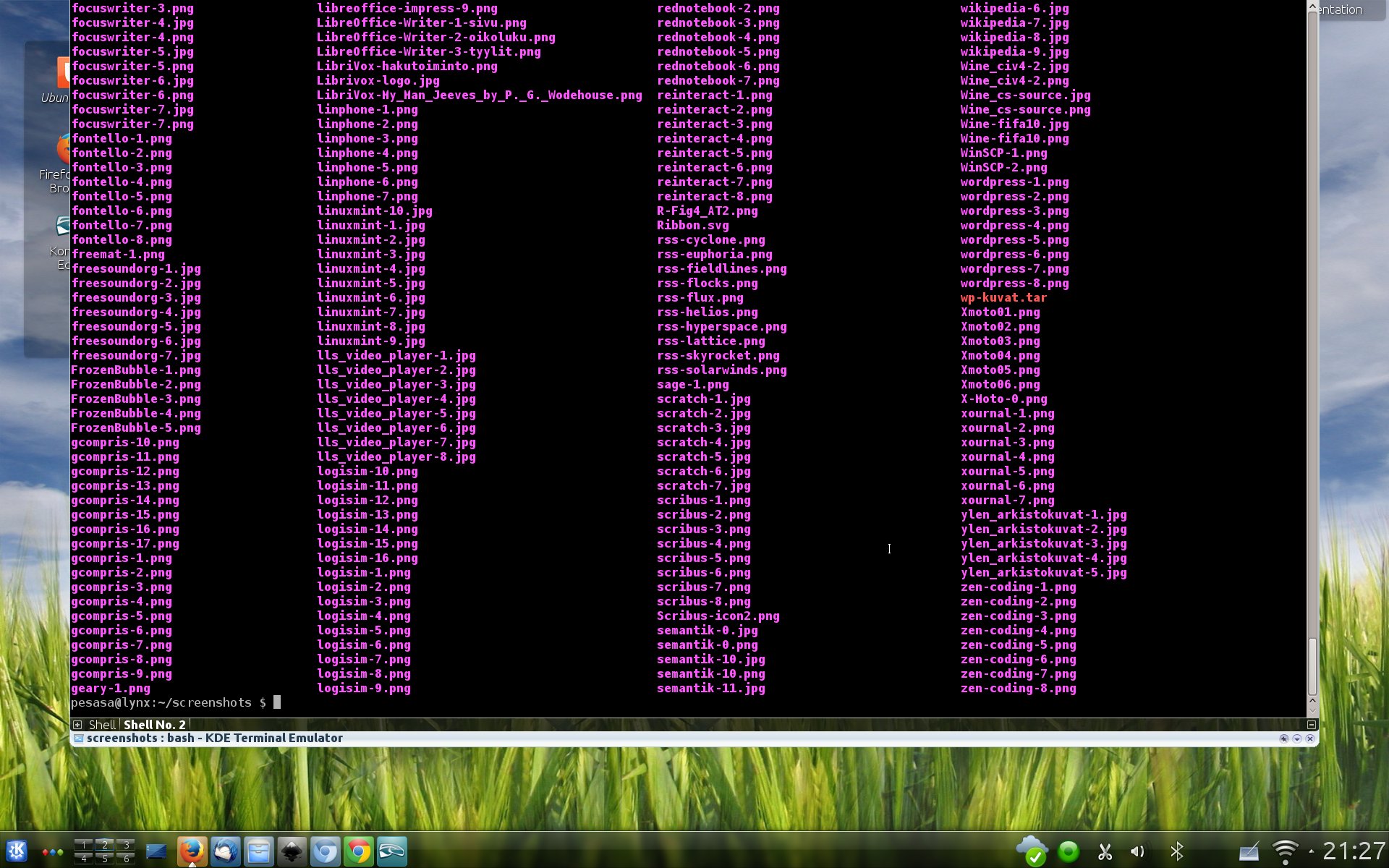Open the cloud sync status tray icon

(x=1032, y=851)
